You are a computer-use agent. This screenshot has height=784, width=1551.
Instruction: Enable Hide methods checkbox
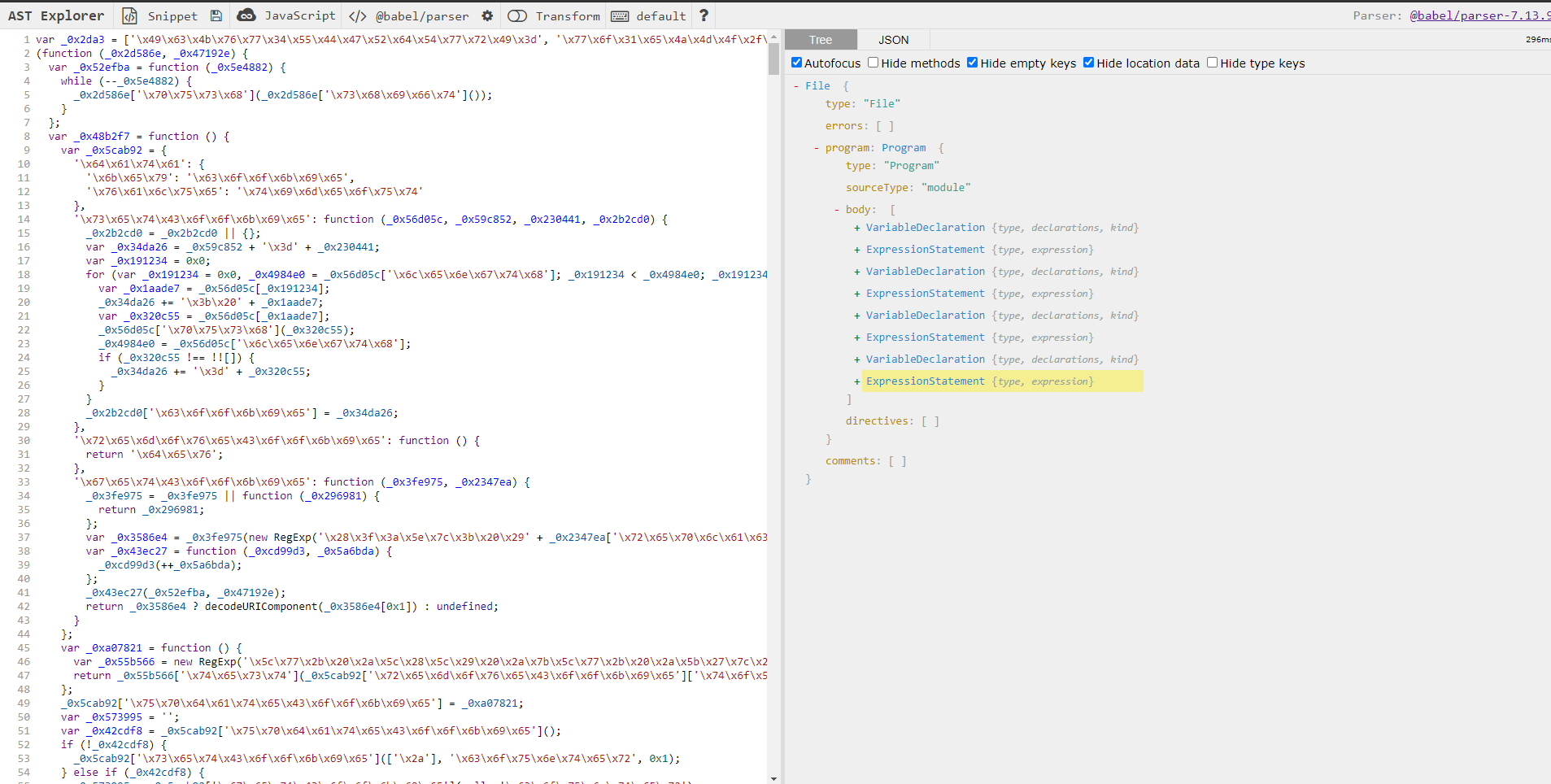(x=873, y=63)
